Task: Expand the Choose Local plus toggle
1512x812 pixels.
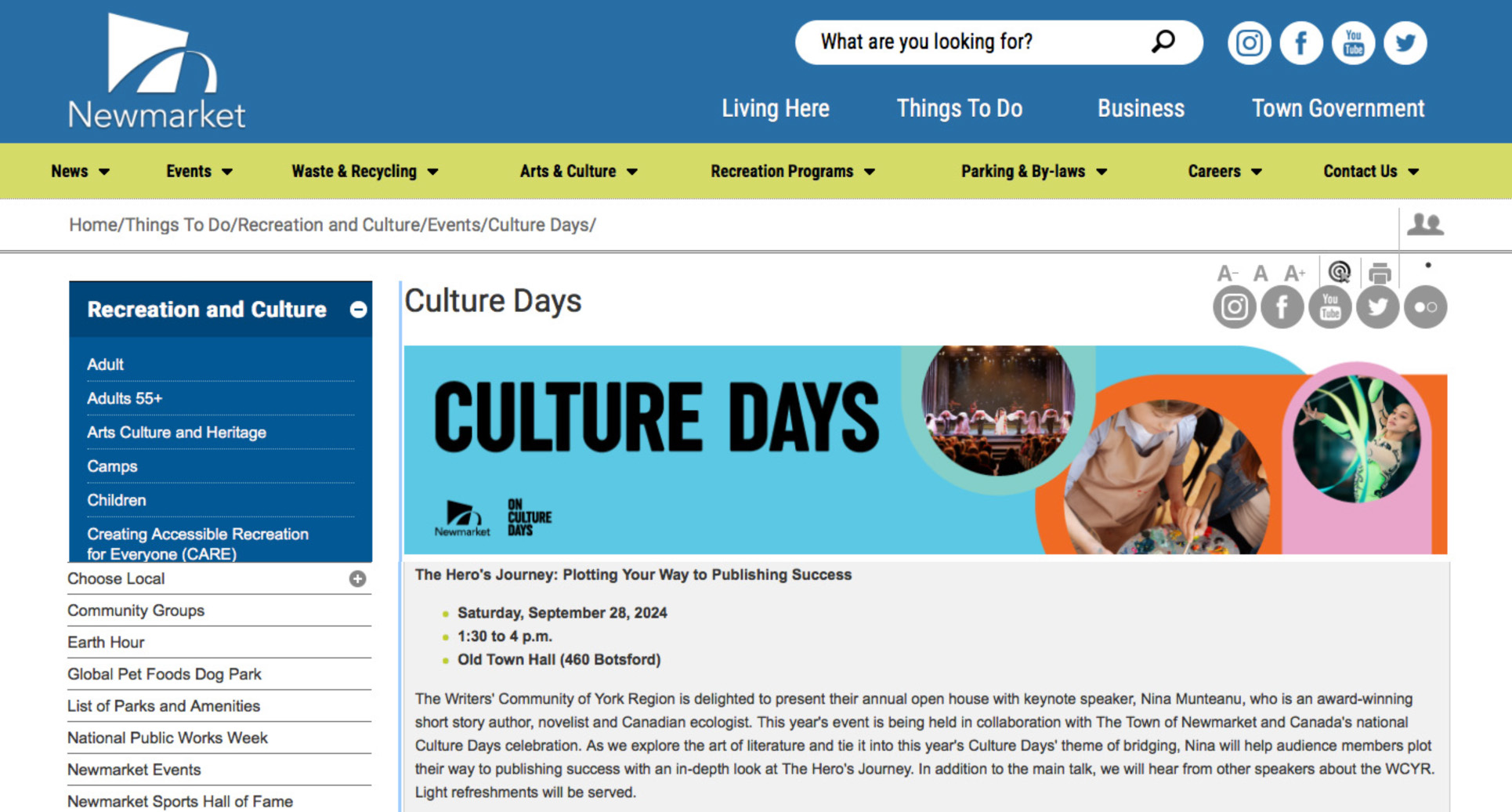Action: point(357,579)
